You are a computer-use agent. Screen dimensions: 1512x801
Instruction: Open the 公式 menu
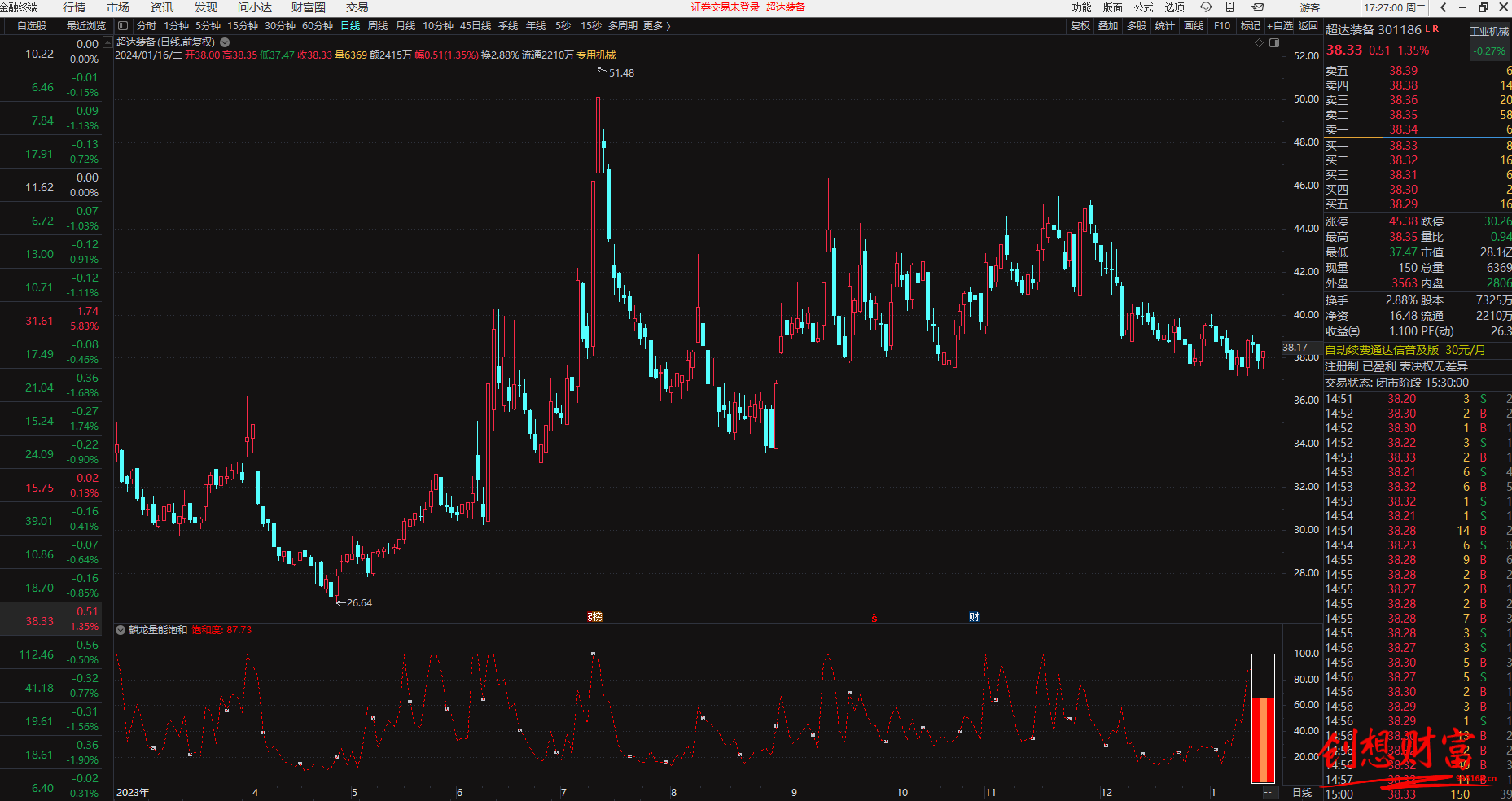coord(1143,7)
